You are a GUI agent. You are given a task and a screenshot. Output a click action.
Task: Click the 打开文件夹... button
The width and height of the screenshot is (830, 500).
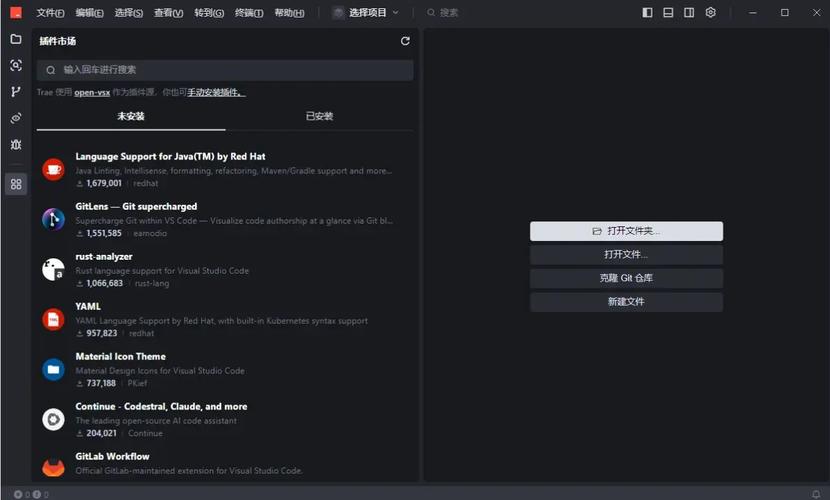click(x=626, y=231)
